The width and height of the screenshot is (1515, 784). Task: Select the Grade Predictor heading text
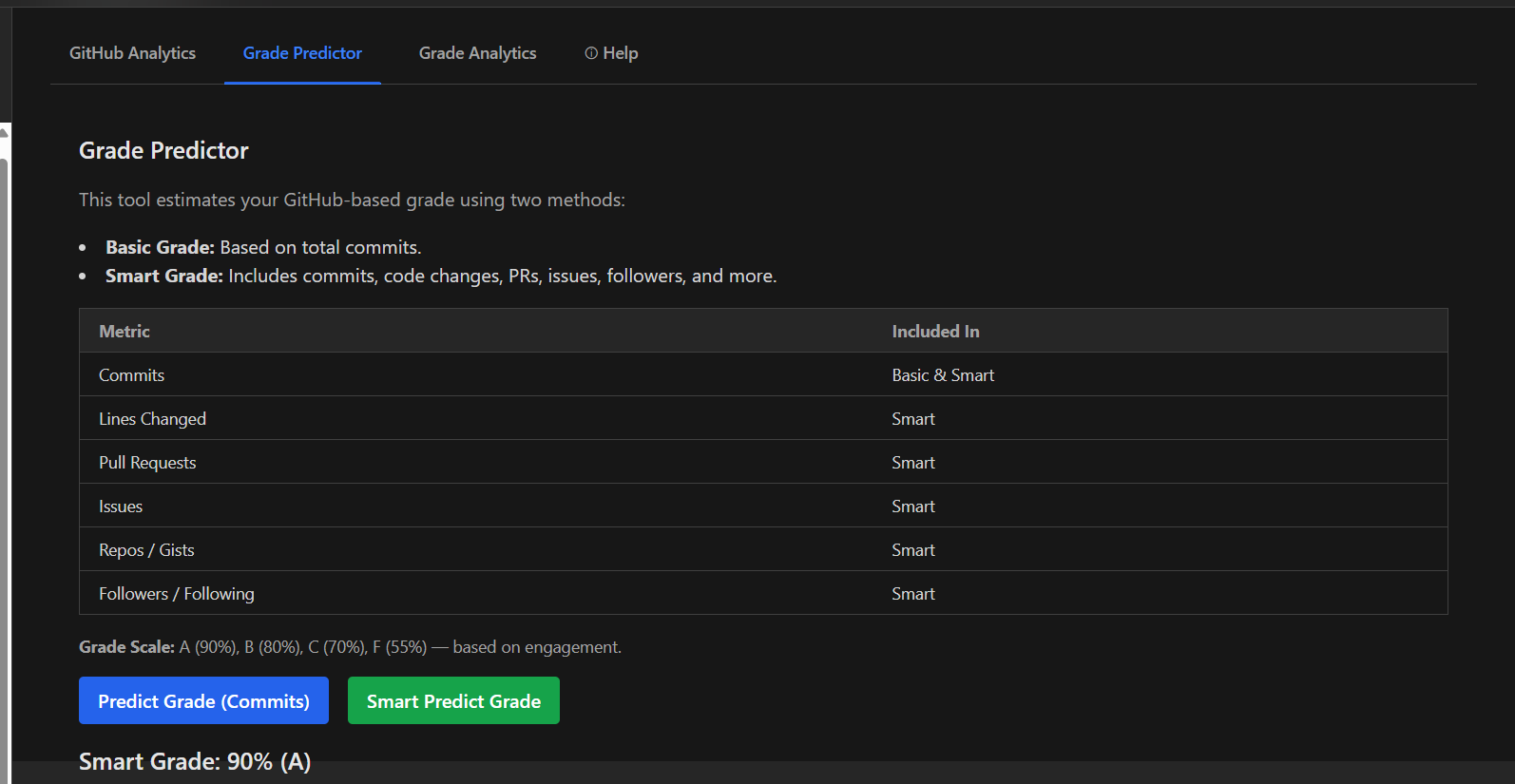163,150
